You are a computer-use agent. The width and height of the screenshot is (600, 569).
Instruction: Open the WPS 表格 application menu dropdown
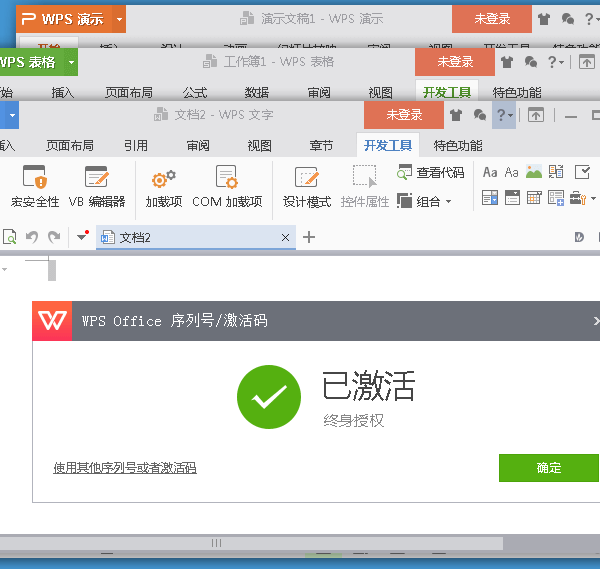(71, 63)
